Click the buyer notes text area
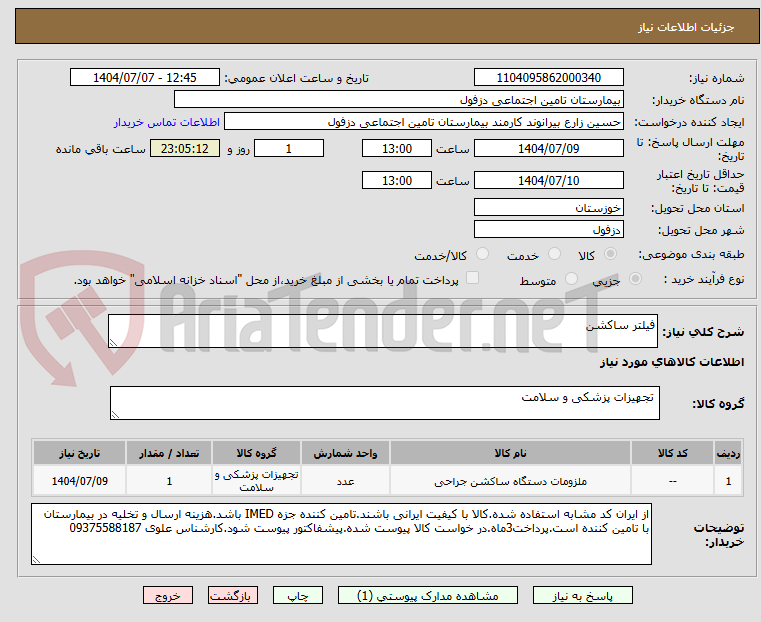This screenshot has height=622, width=761. coord(341,534)
